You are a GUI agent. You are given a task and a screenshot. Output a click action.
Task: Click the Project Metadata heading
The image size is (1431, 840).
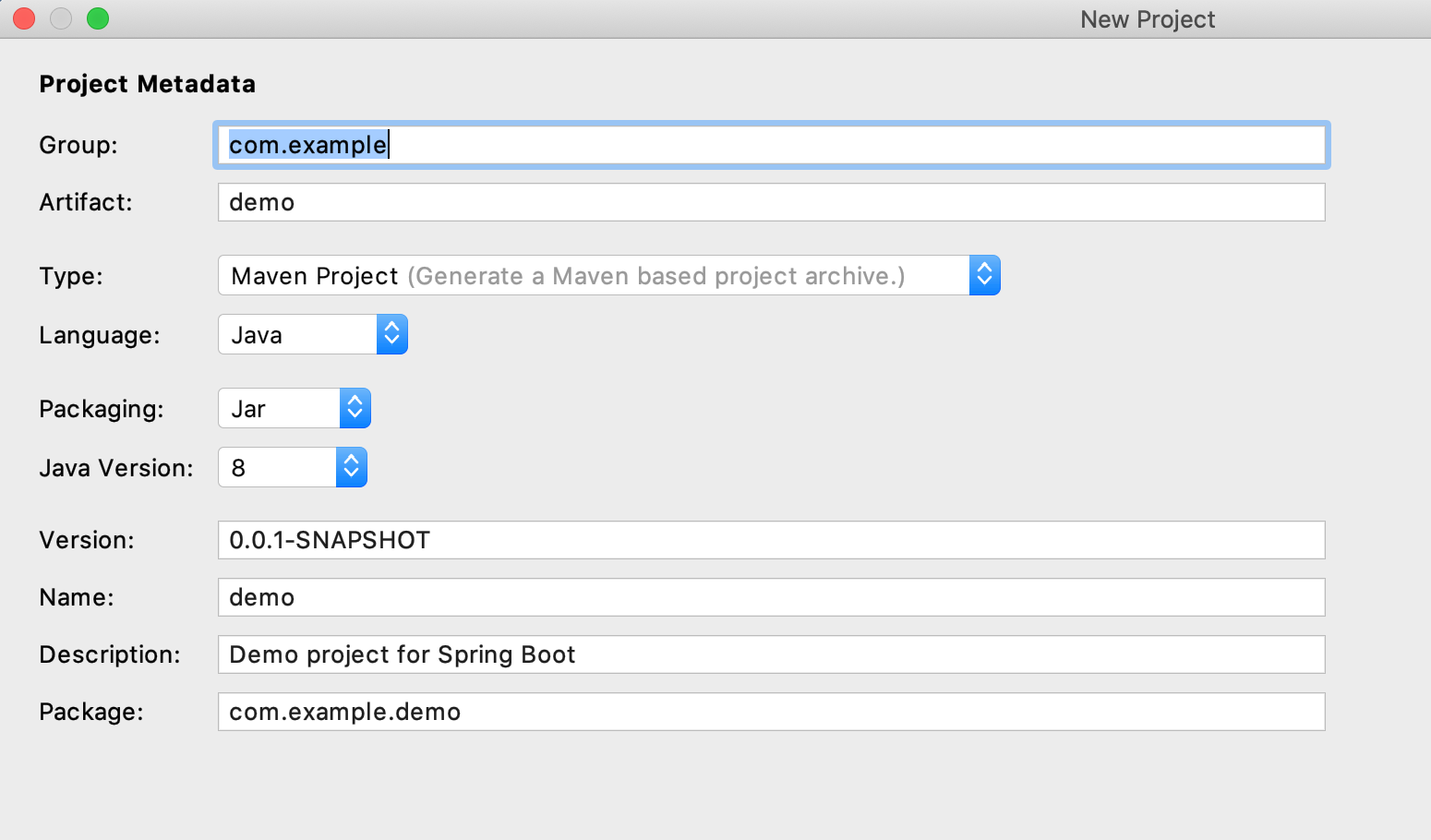tap(148, 84)
